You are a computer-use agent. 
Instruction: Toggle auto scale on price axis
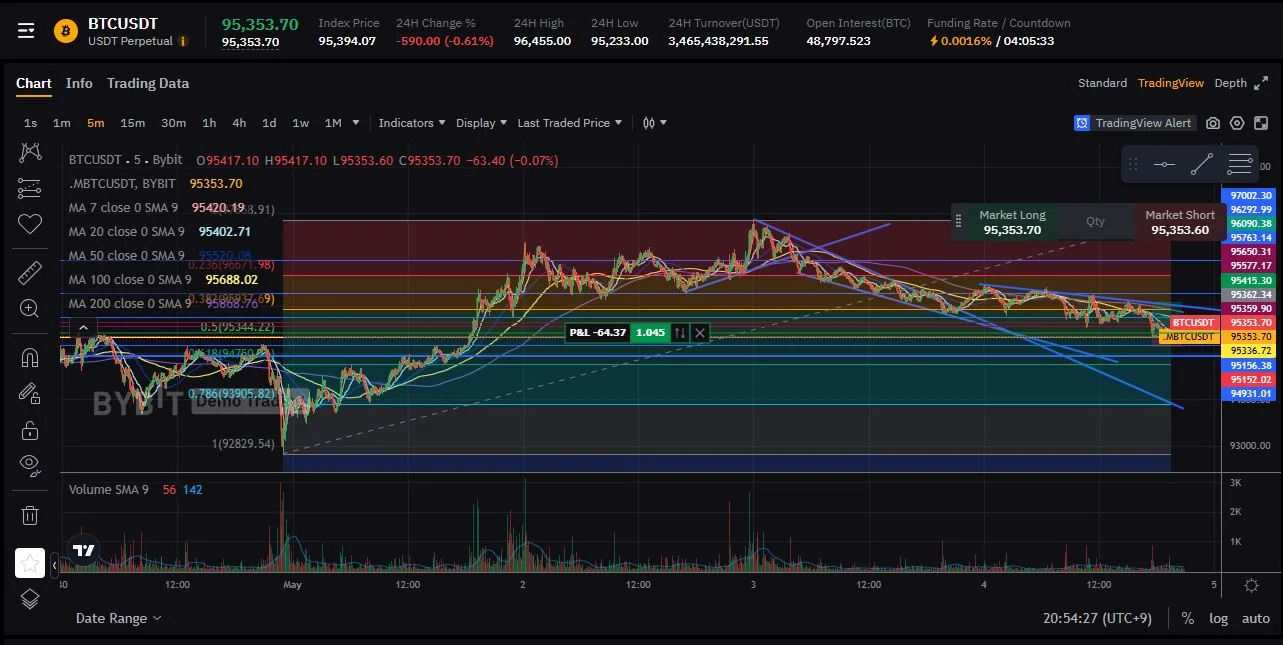(1256, 618)
